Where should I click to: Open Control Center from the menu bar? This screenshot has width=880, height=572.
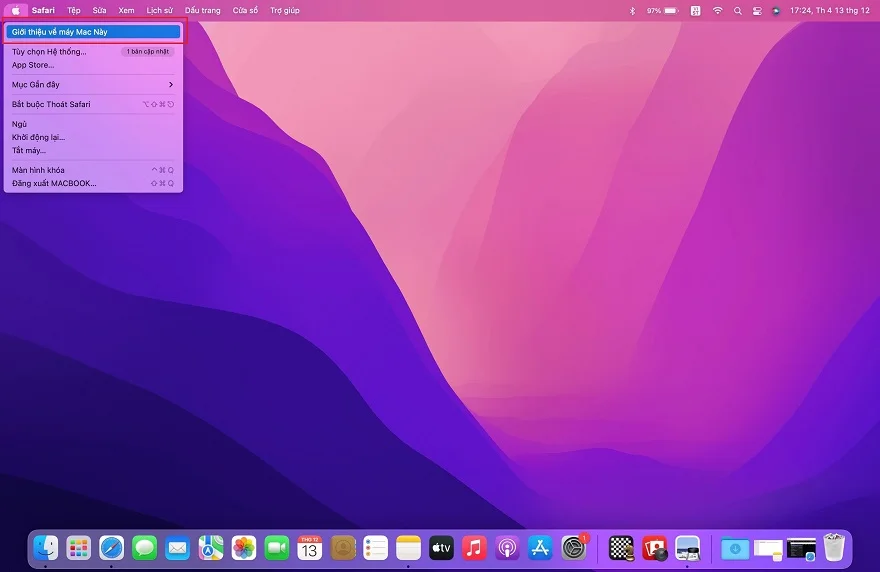pos(757,10)
